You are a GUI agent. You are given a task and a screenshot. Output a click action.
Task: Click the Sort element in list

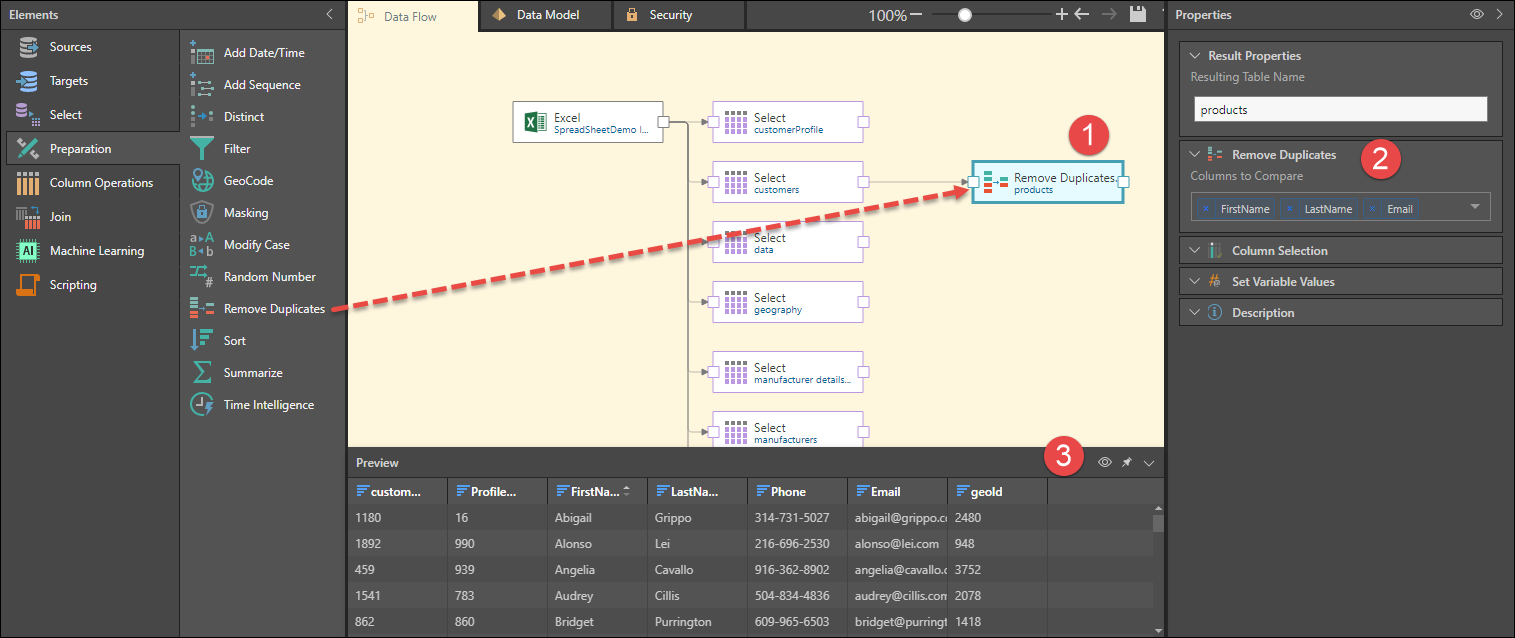click(234, 341)
